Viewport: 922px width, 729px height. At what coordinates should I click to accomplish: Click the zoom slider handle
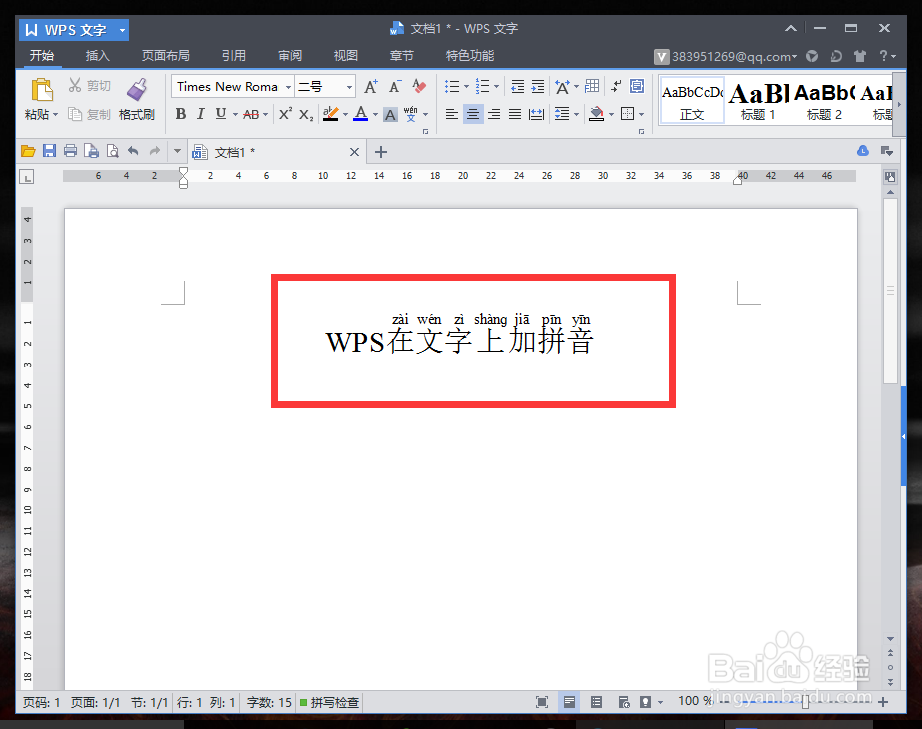pyautogui.click(x=805, y=701)
